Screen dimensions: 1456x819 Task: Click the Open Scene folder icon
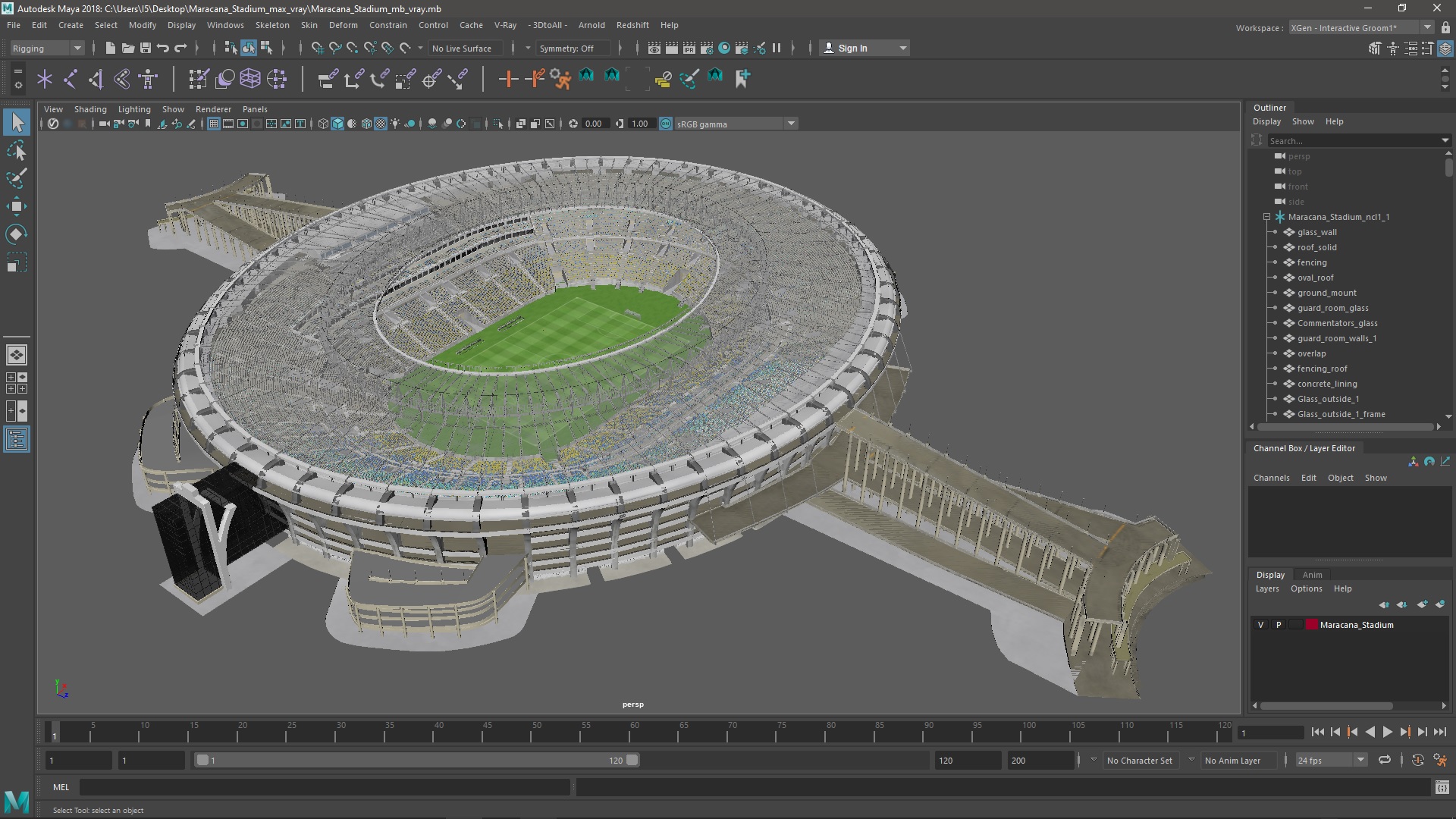(127, 48)
